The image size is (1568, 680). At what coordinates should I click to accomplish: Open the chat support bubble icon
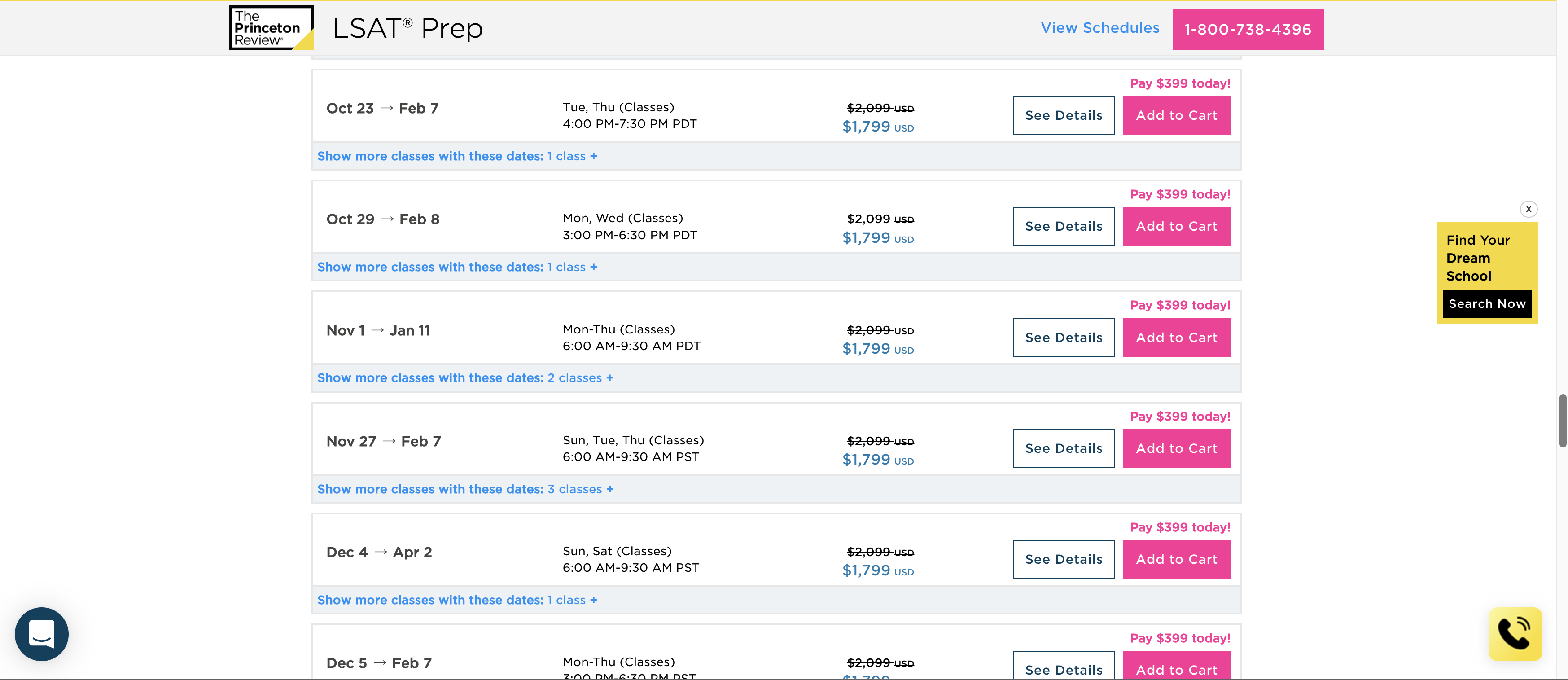[x=41, y=634]
